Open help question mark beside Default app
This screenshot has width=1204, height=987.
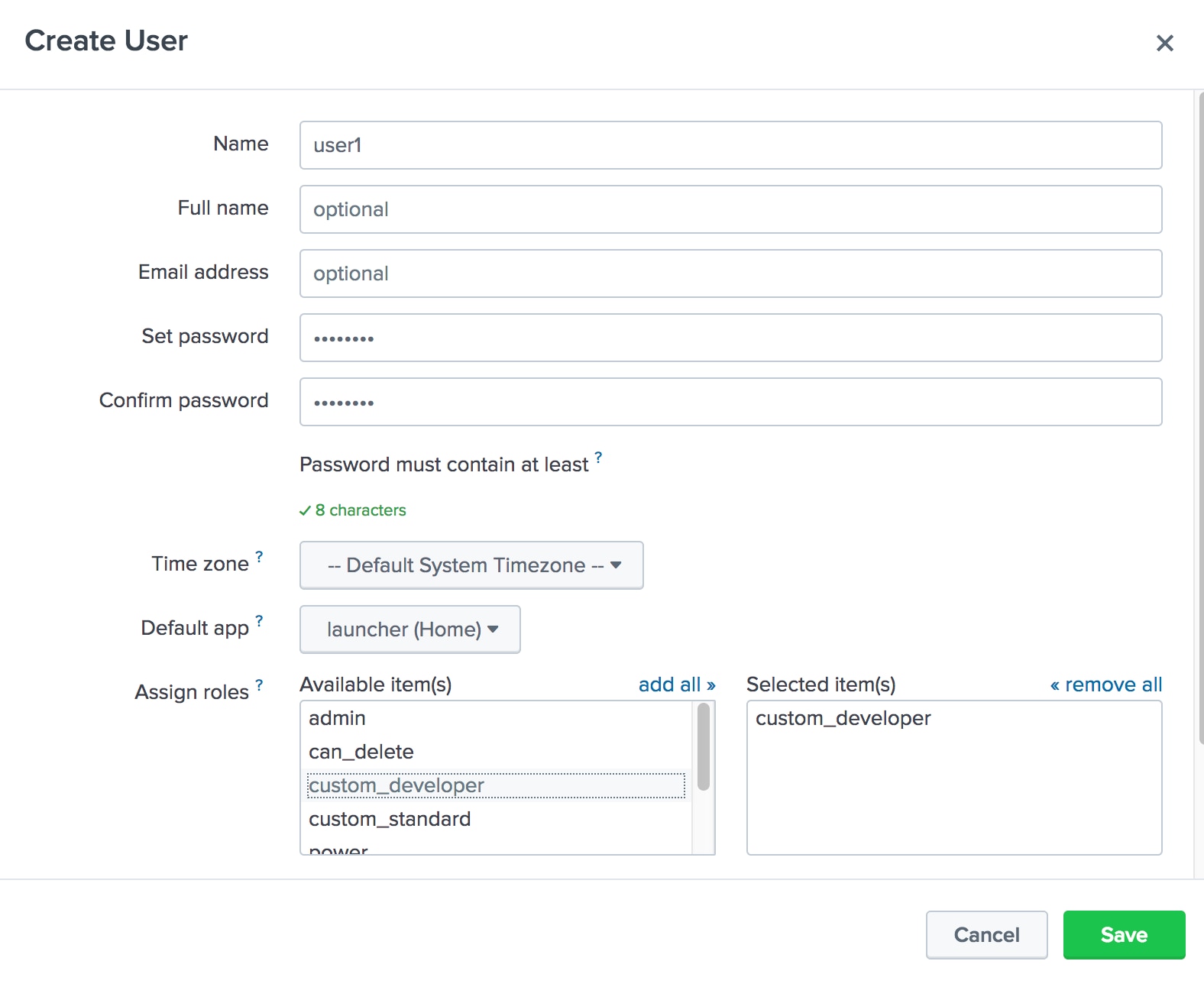point(259,620)
